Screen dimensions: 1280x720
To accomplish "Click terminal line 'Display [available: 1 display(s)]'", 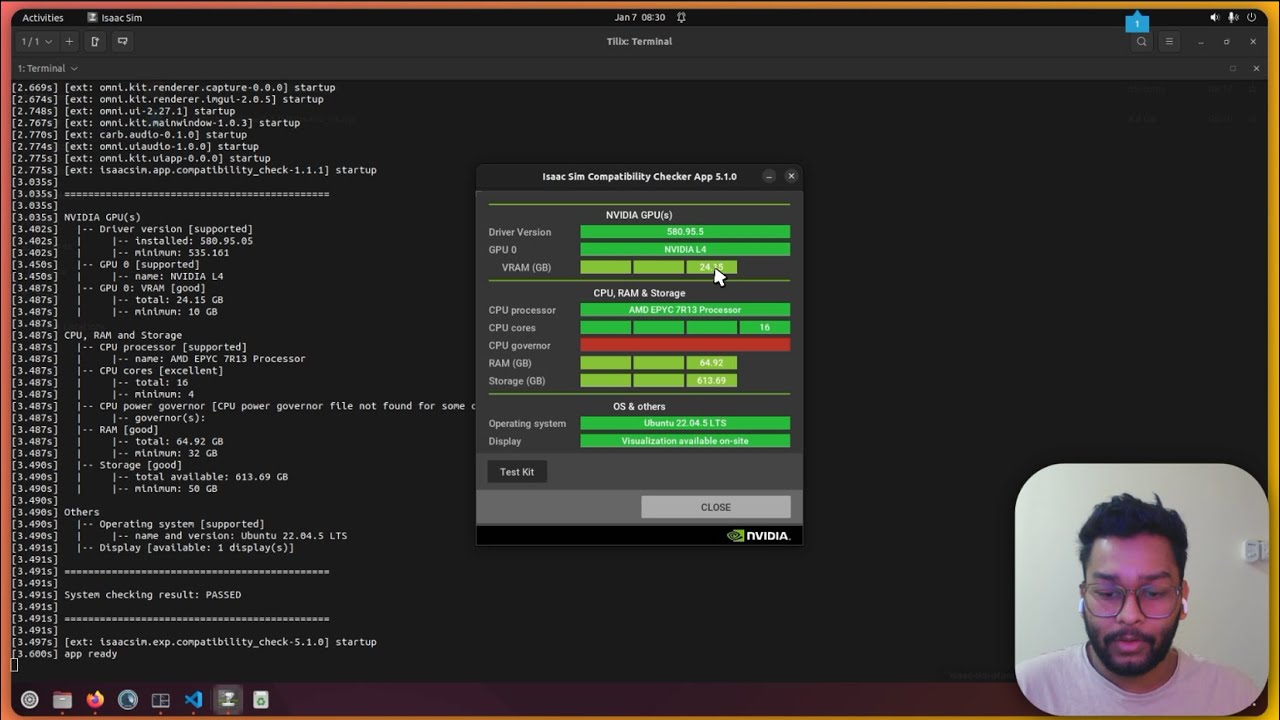I will [x=196, y=548].
